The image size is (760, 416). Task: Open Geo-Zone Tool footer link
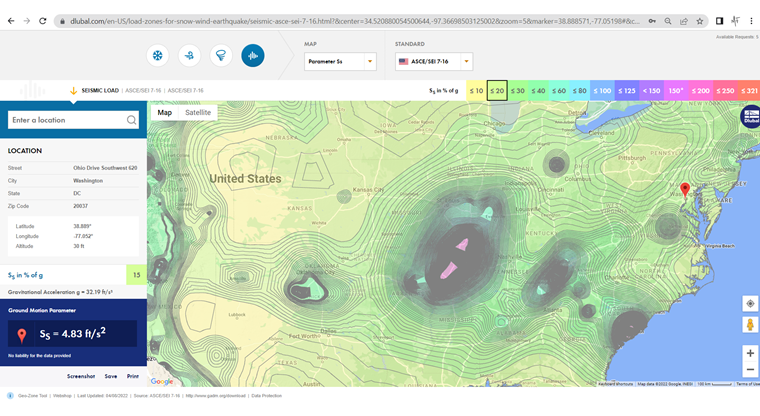click(32, 396)
